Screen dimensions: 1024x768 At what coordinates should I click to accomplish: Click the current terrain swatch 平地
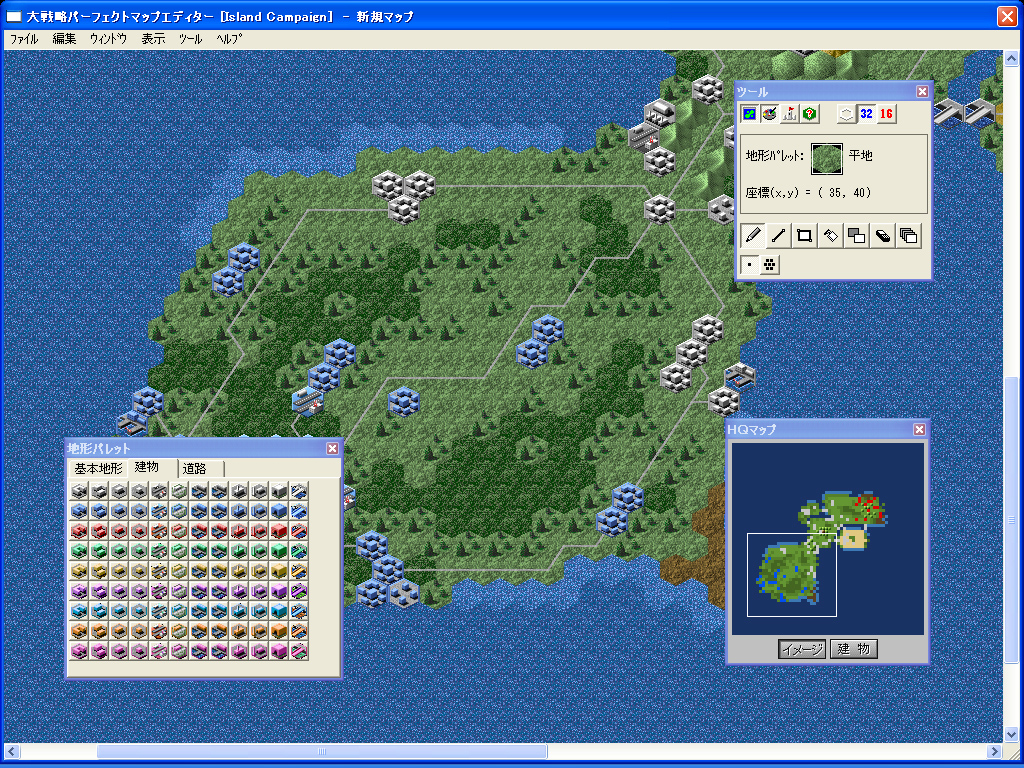tap(826, 157)
